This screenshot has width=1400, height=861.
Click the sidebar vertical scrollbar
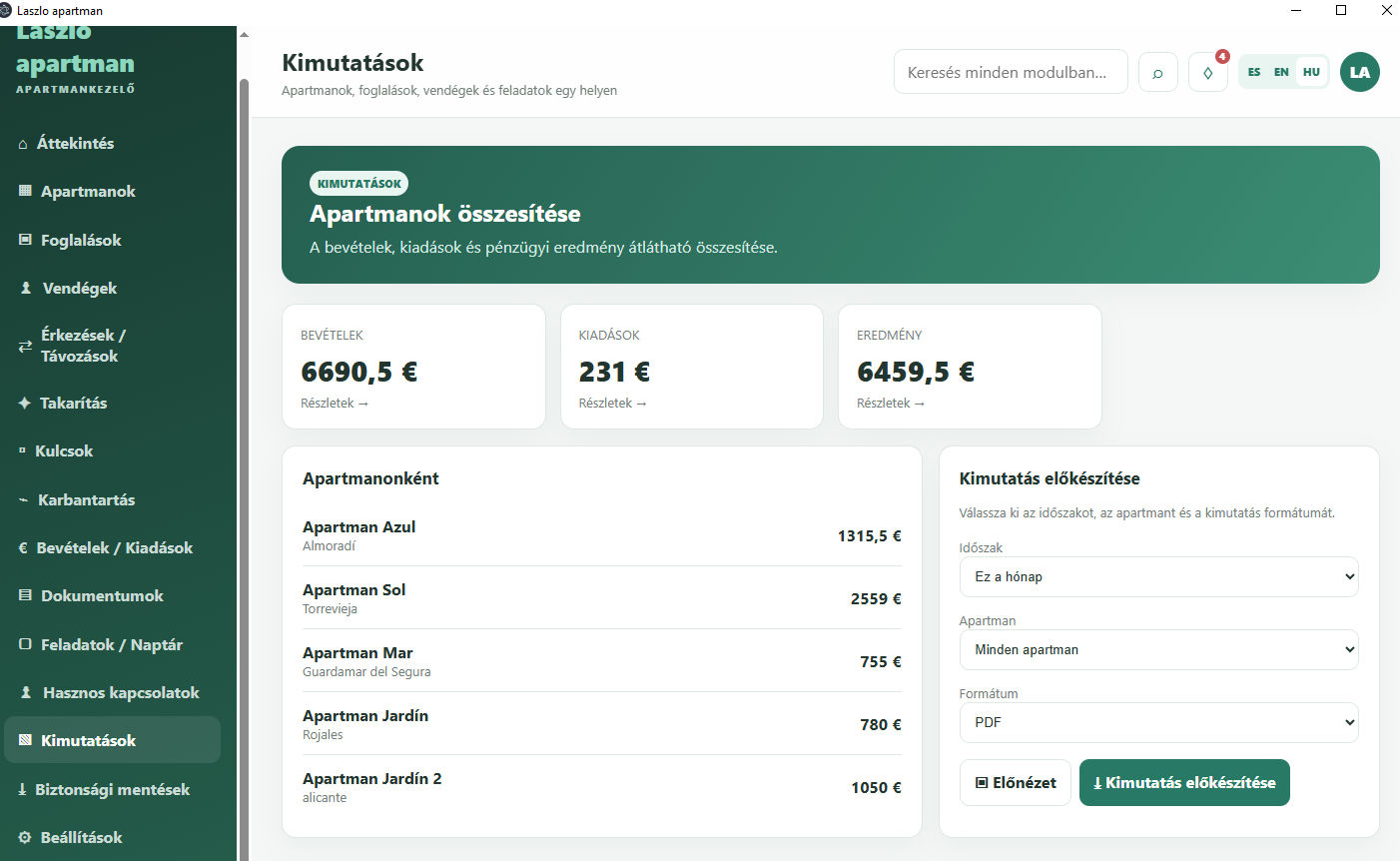click(x=244, y=469)
